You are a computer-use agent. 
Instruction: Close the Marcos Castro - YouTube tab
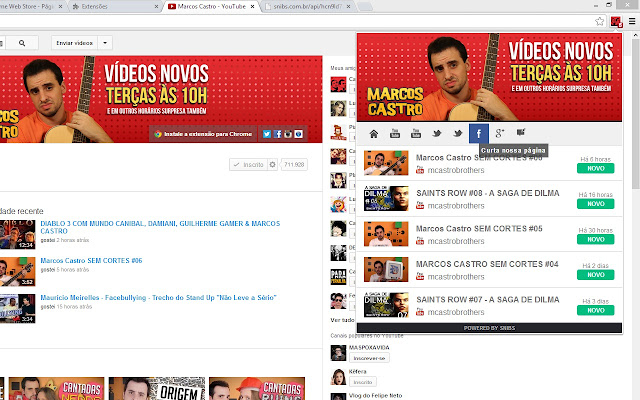(252, 7)
